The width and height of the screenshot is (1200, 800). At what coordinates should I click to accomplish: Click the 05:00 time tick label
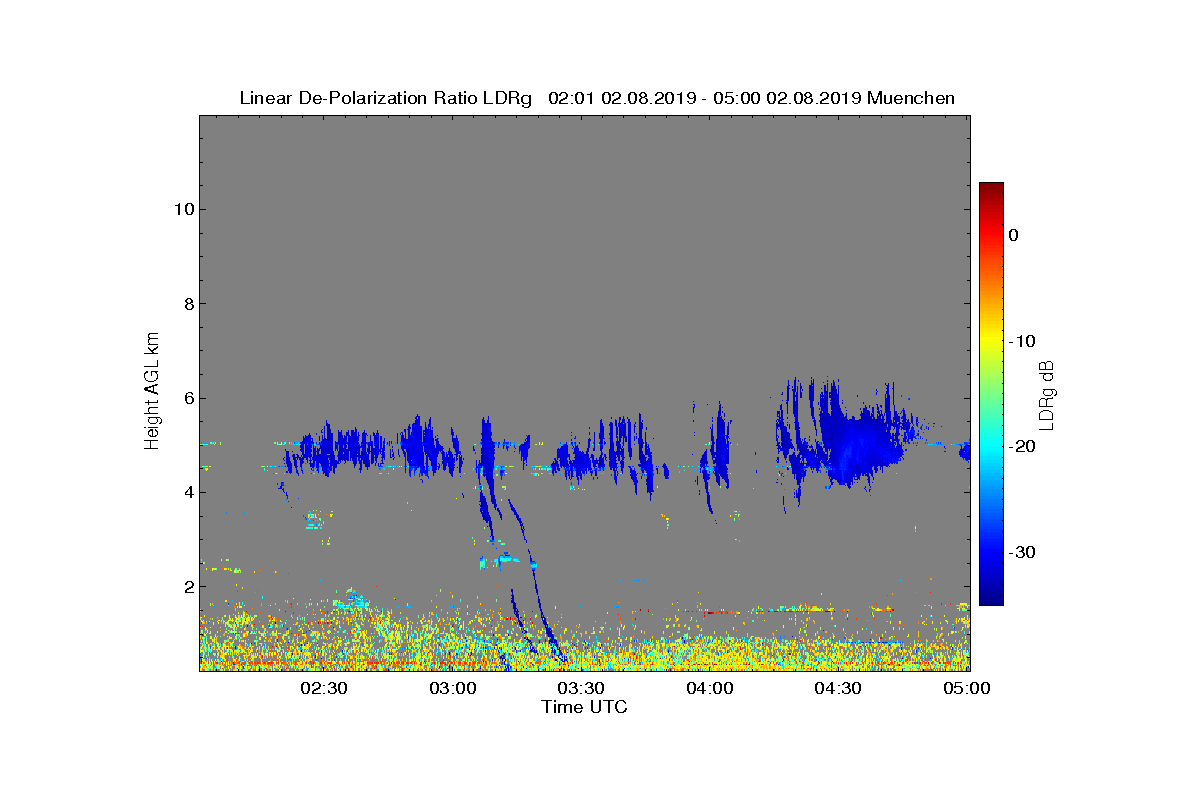[x=967, y=688]
